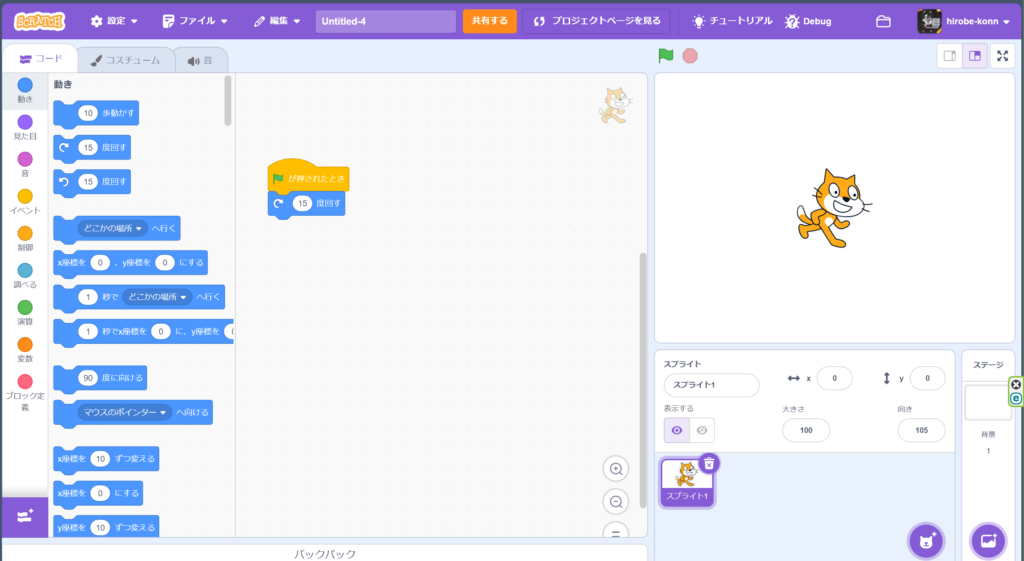Zoom in the code workspace

[616, 469]
